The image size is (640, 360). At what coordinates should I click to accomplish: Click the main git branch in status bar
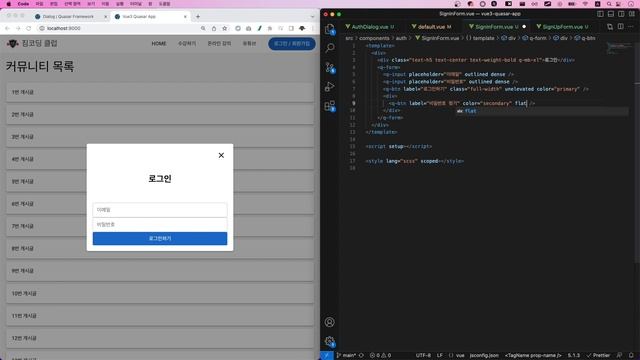[x=346, y=356]
